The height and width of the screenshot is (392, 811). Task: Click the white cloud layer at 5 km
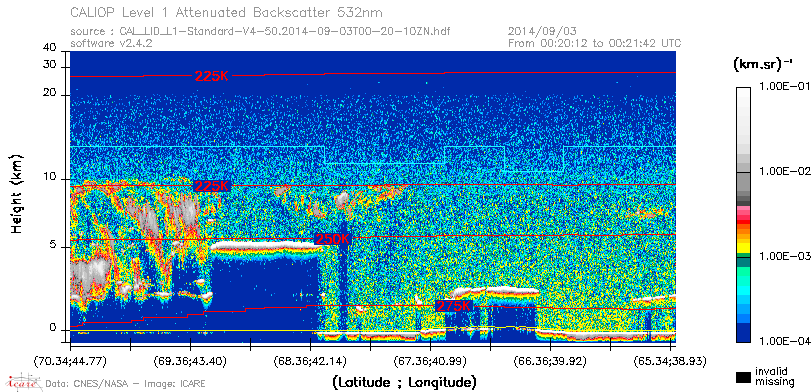pos(266,246)
